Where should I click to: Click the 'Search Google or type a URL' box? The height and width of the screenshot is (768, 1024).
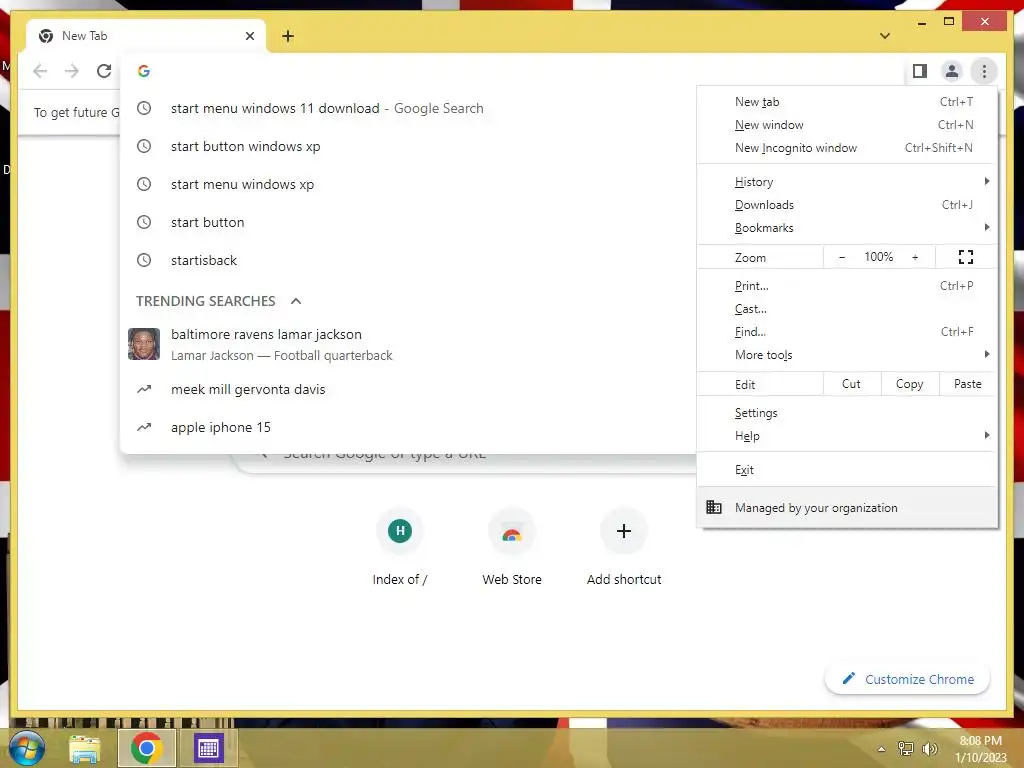[465, 462]
